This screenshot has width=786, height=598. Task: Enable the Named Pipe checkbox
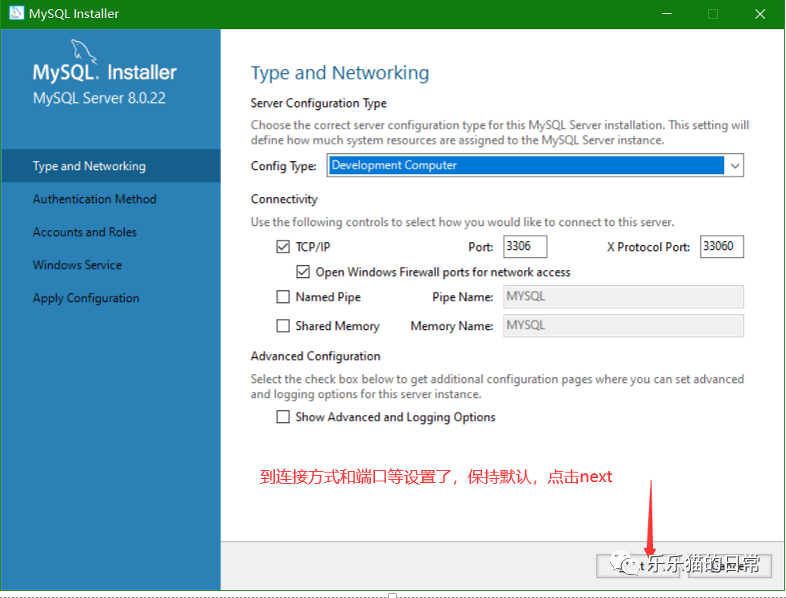point(283,297)
